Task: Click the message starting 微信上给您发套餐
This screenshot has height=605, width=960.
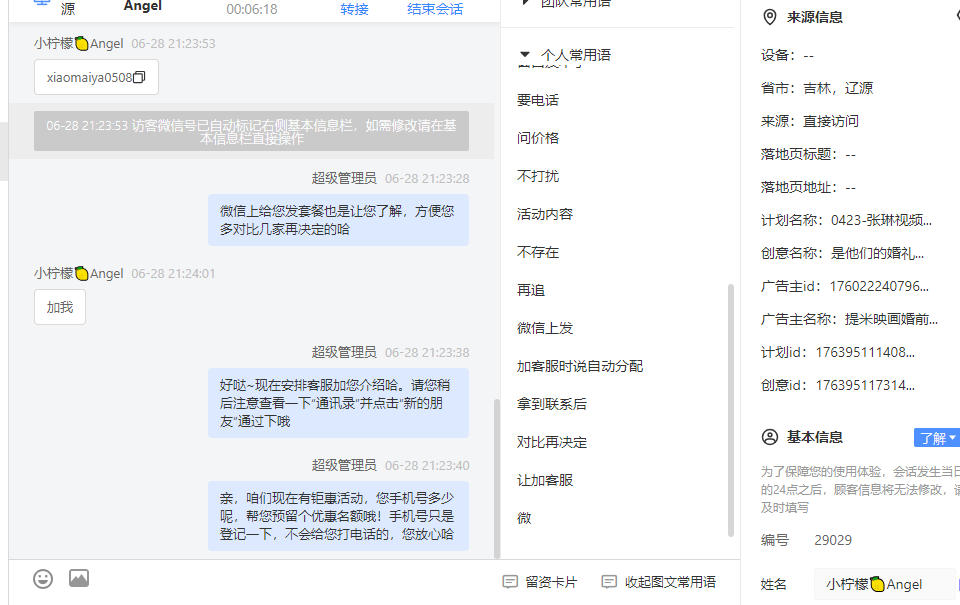Action: [338, 220]
